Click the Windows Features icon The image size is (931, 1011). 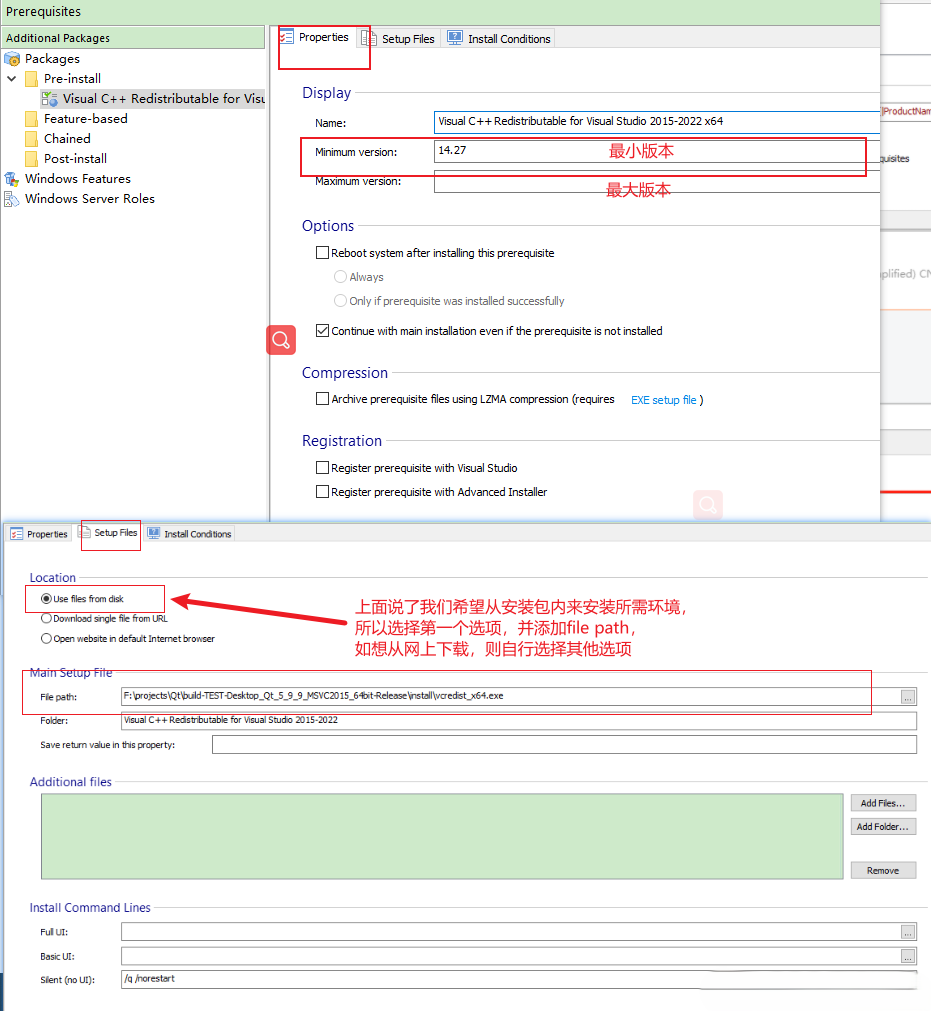click(12, 179)
